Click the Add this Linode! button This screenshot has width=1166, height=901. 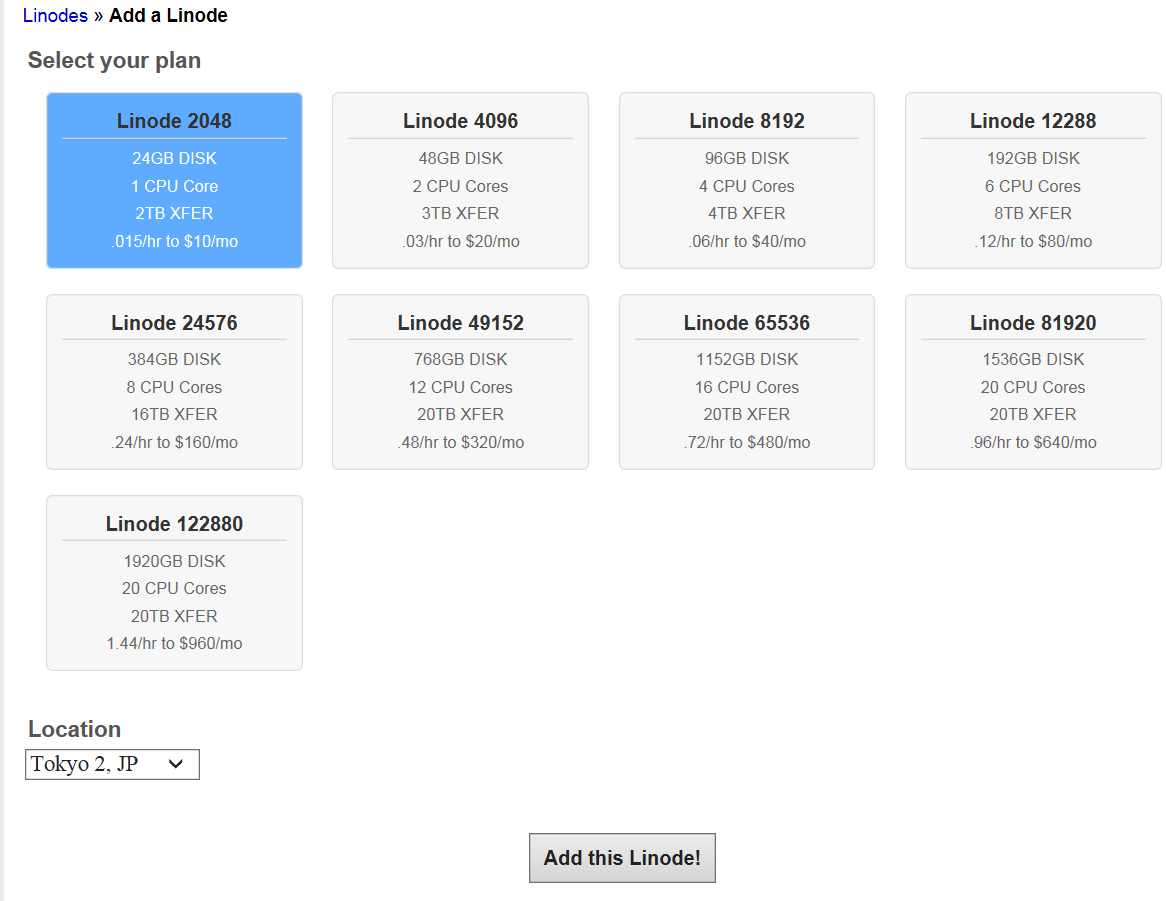[622, 858]
